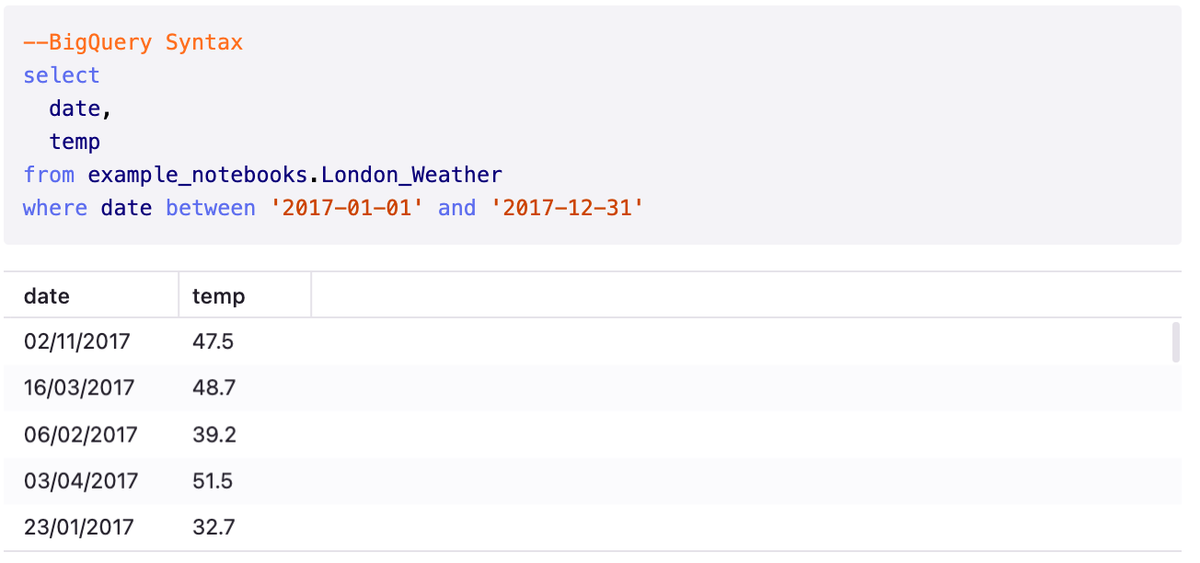
Task: Select the 23/01/2017 date cell
Action: [x=78, y=527]
